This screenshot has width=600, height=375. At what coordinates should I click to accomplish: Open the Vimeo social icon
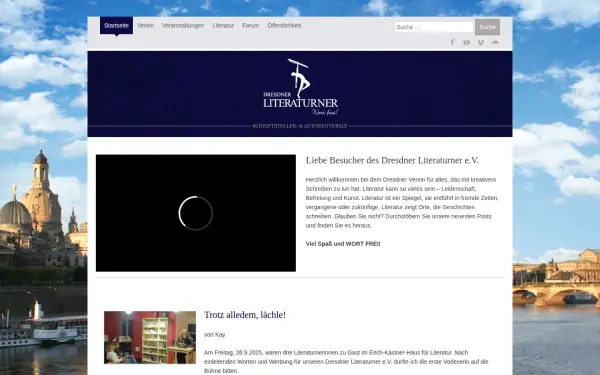(481, 42)
